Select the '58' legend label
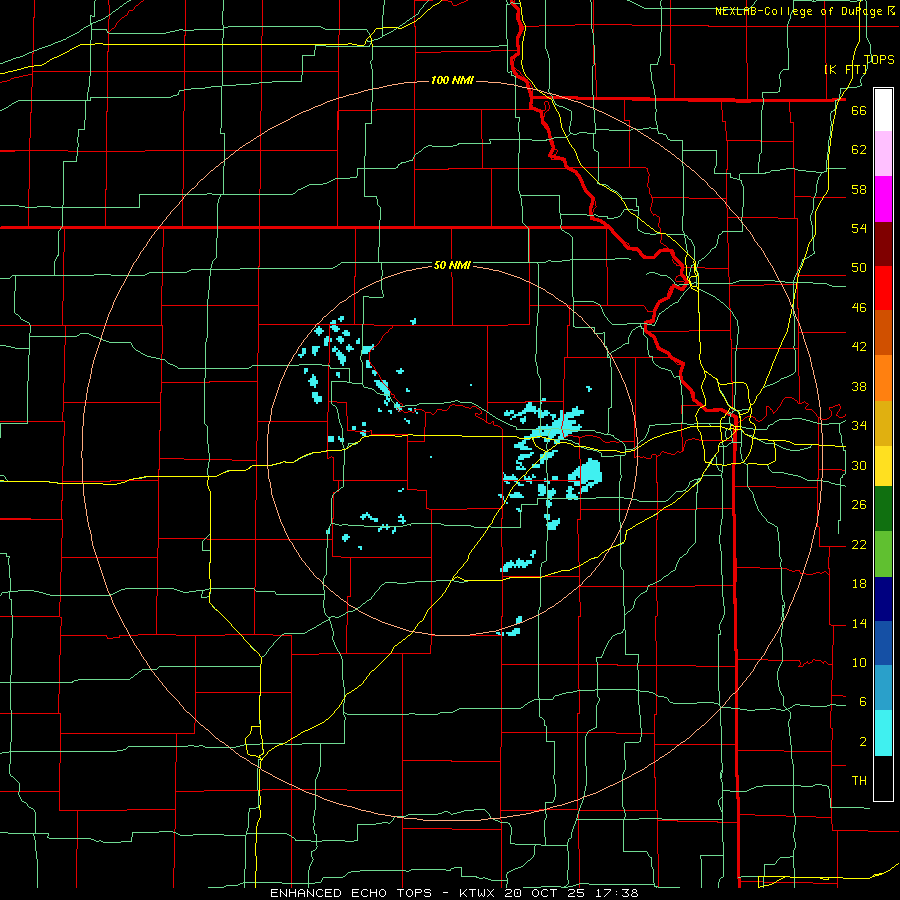900x900 pixels. coord(859,189)
